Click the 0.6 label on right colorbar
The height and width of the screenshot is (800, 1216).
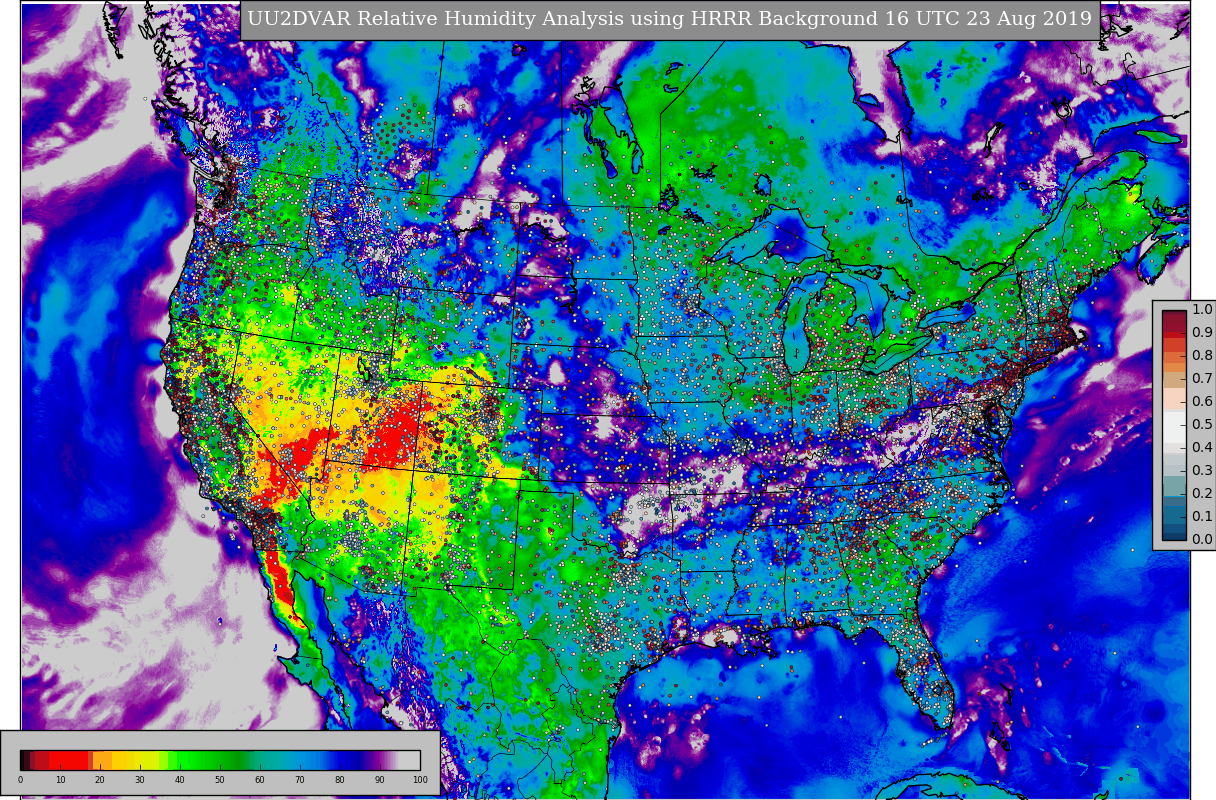coord(1202,401)
